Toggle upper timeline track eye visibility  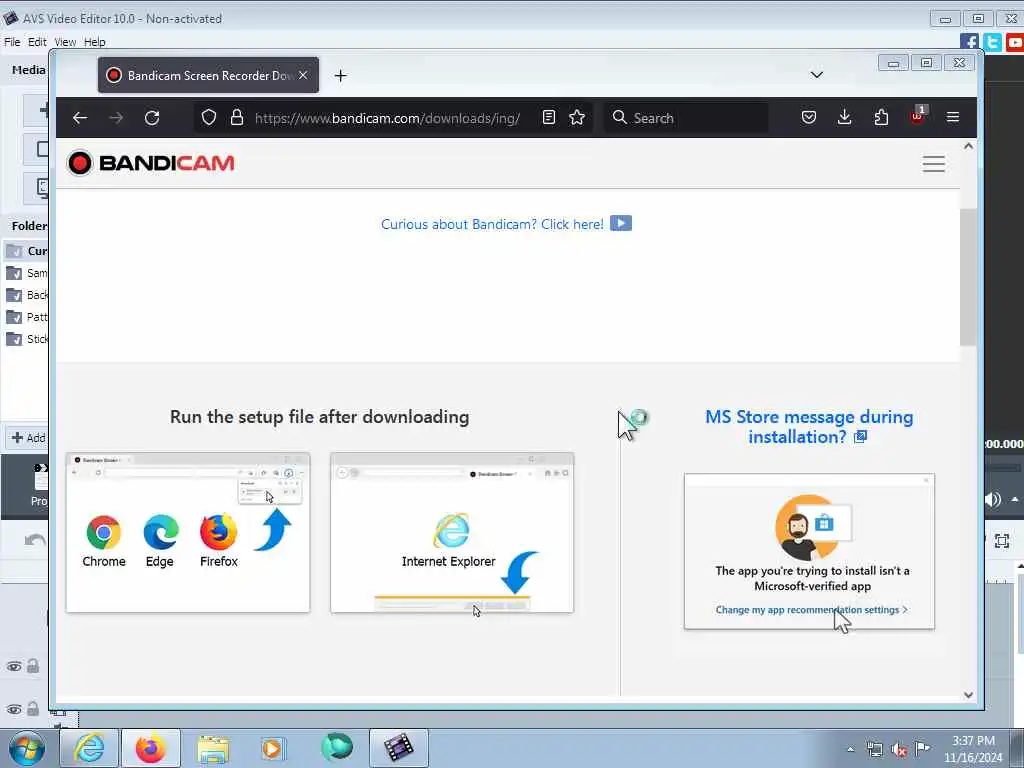[14, 667]
